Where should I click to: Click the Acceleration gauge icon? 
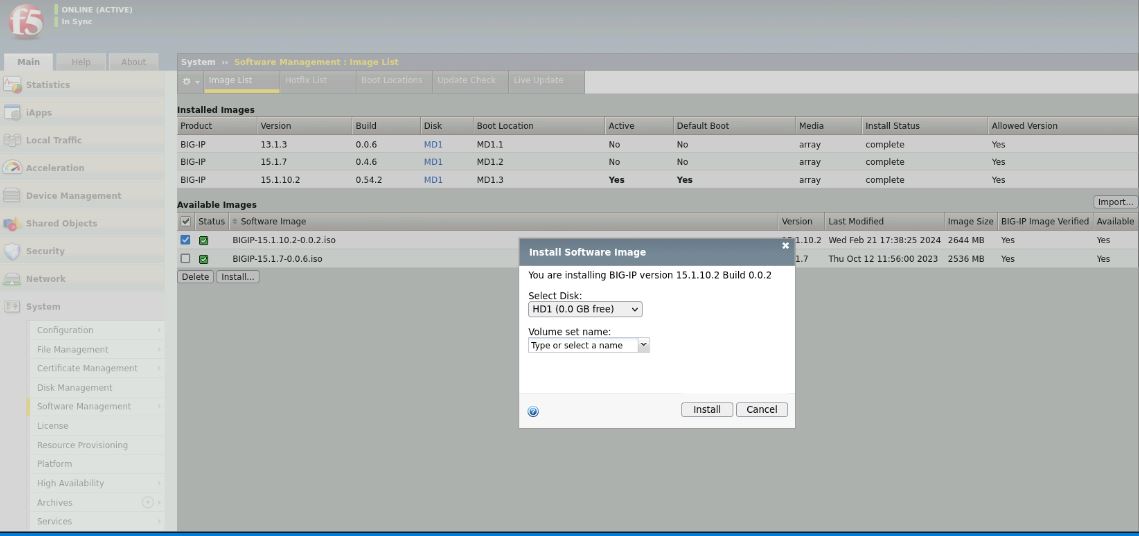click(13, 168)
